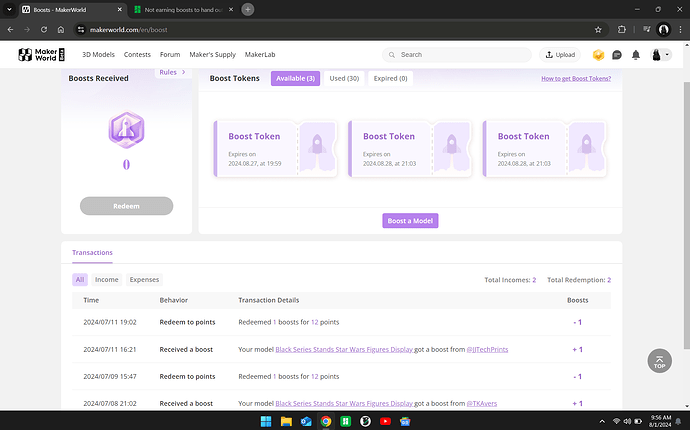Click the search magnifier icon
The image size is (690, 430).
pos(392,55)
